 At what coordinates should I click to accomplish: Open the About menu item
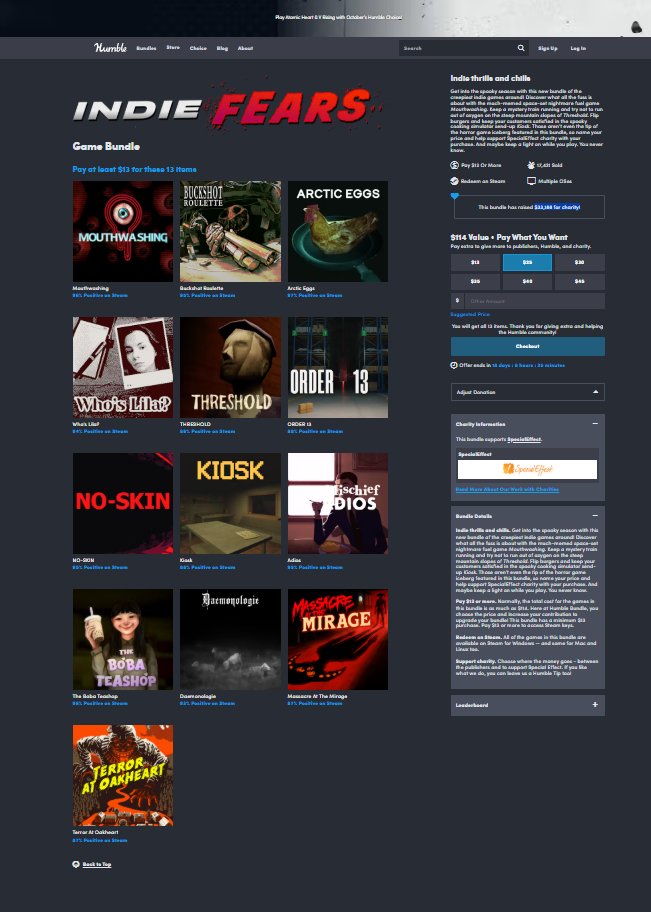[x=245, y=48]
